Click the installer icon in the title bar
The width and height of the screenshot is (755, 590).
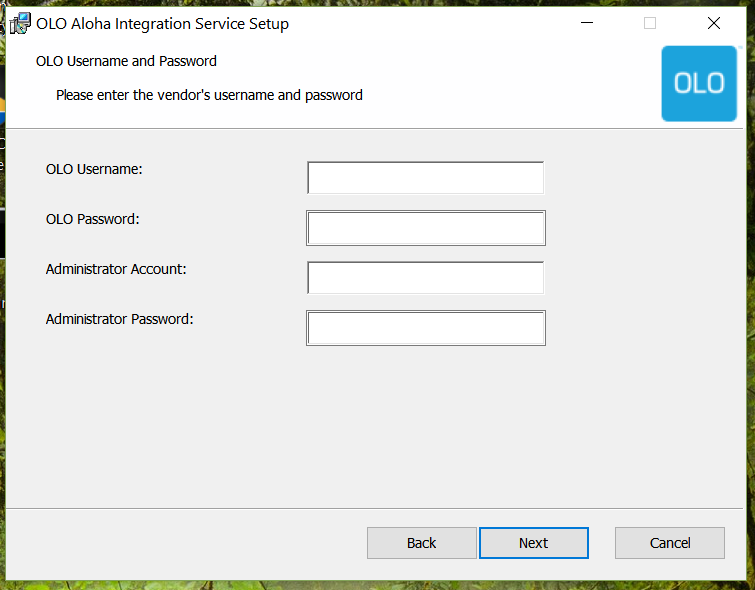point(20,24)
